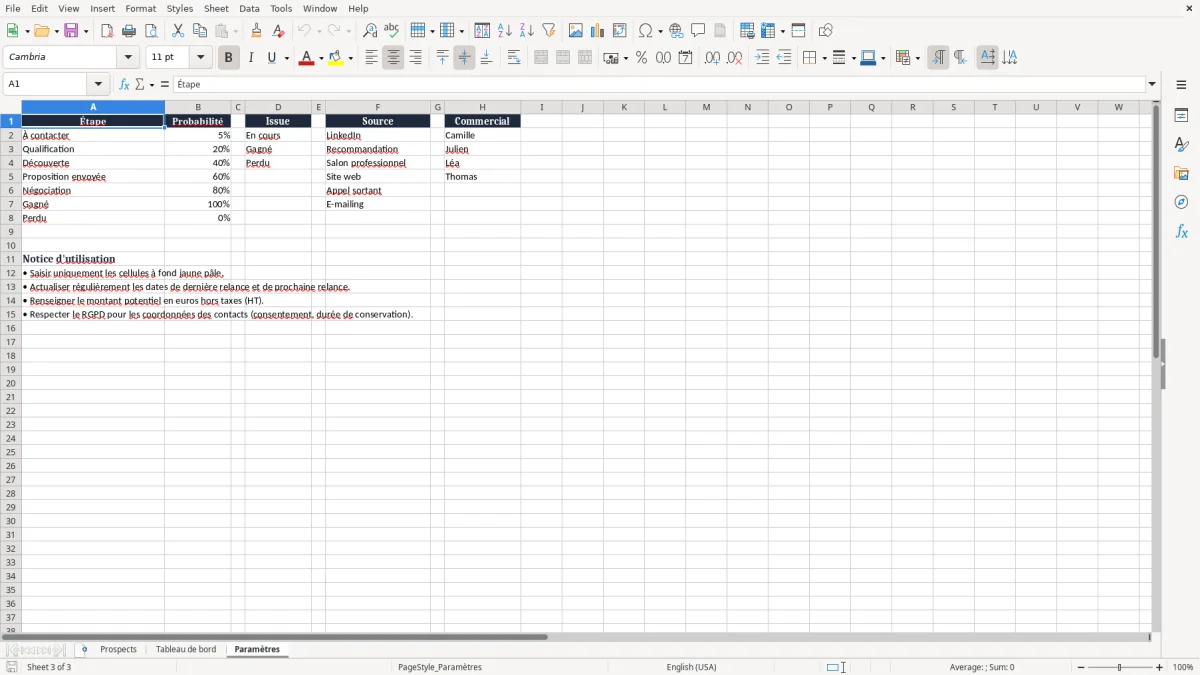Open sidebar Gallery panel
The height and width of the screenshot is (675, 1200).
[1181, 174]
